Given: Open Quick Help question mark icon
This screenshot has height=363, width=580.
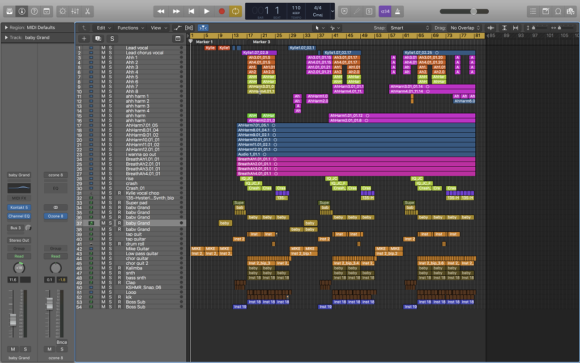Looking at the screenshot, I should pyautogui.click(x=34, y=11).
